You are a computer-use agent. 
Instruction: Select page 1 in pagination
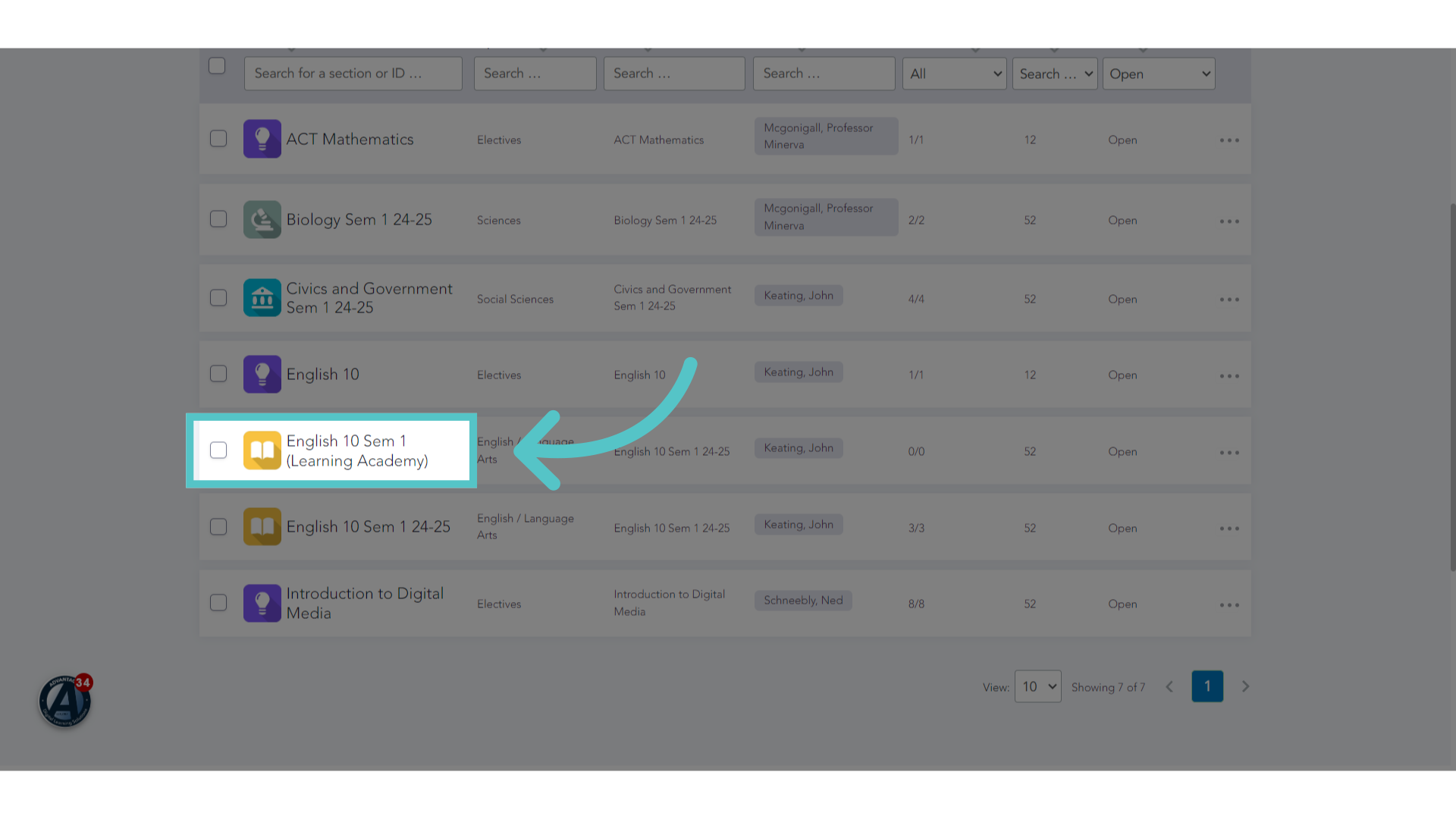[1207, 686]
